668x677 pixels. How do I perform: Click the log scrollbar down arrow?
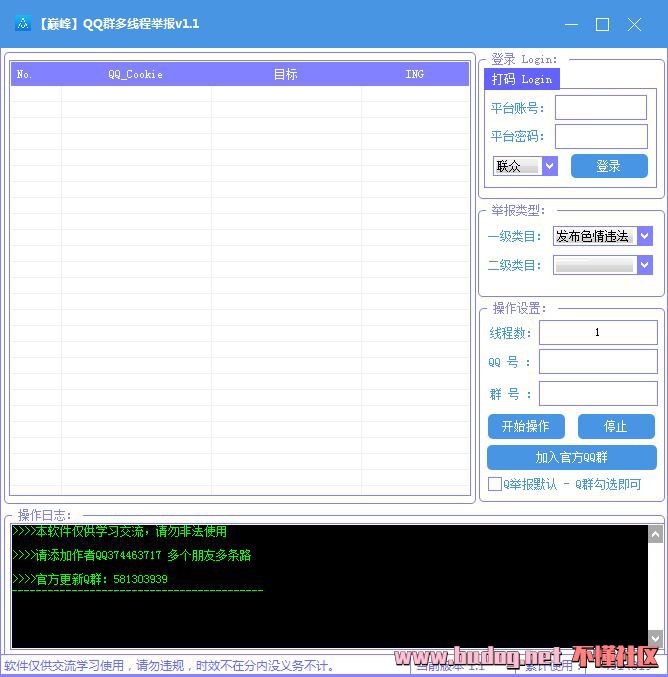(x=655, y=638)
